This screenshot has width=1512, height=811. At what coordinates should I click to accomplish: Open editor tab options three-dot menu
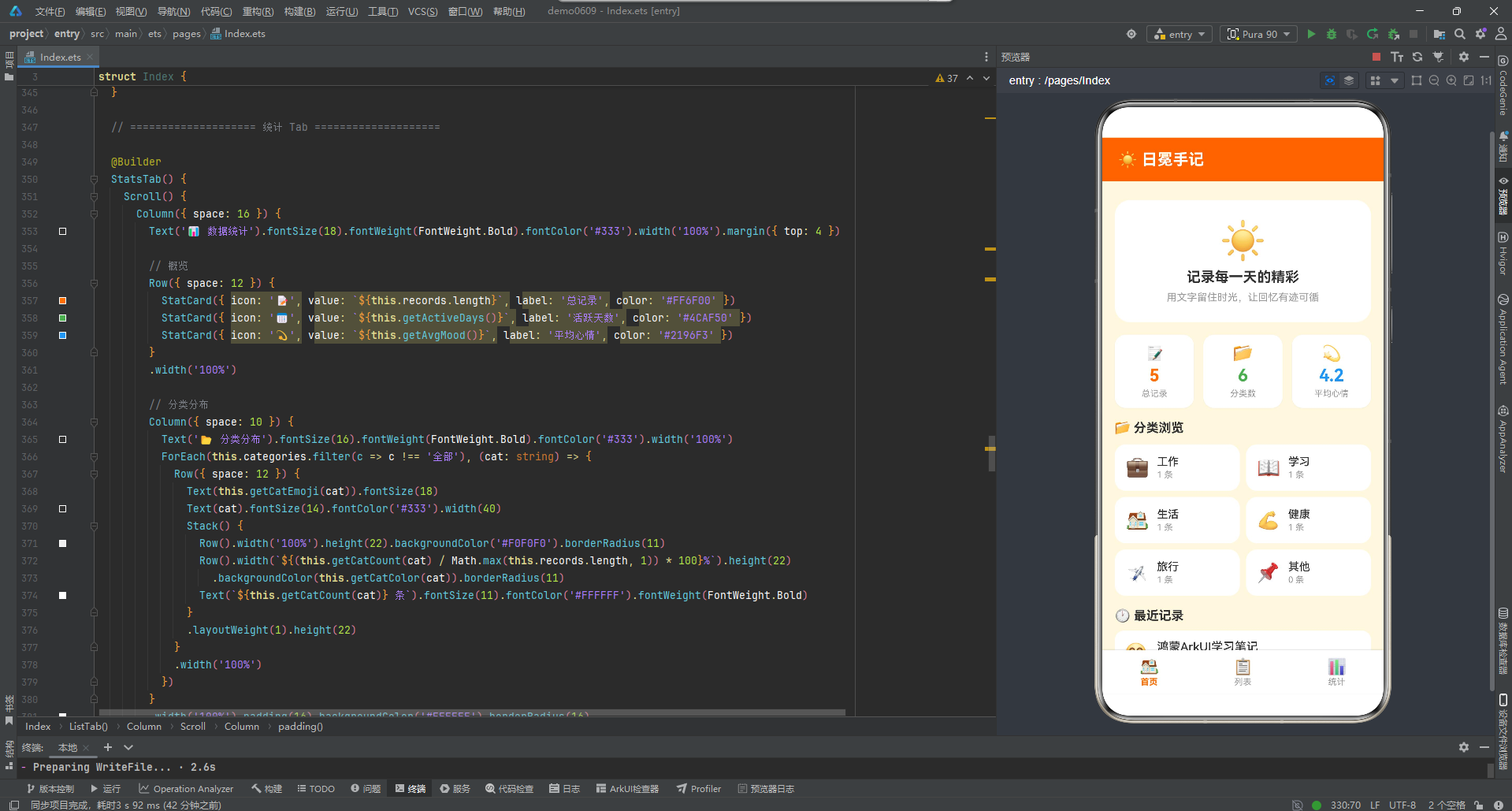(x=986, y=57)
